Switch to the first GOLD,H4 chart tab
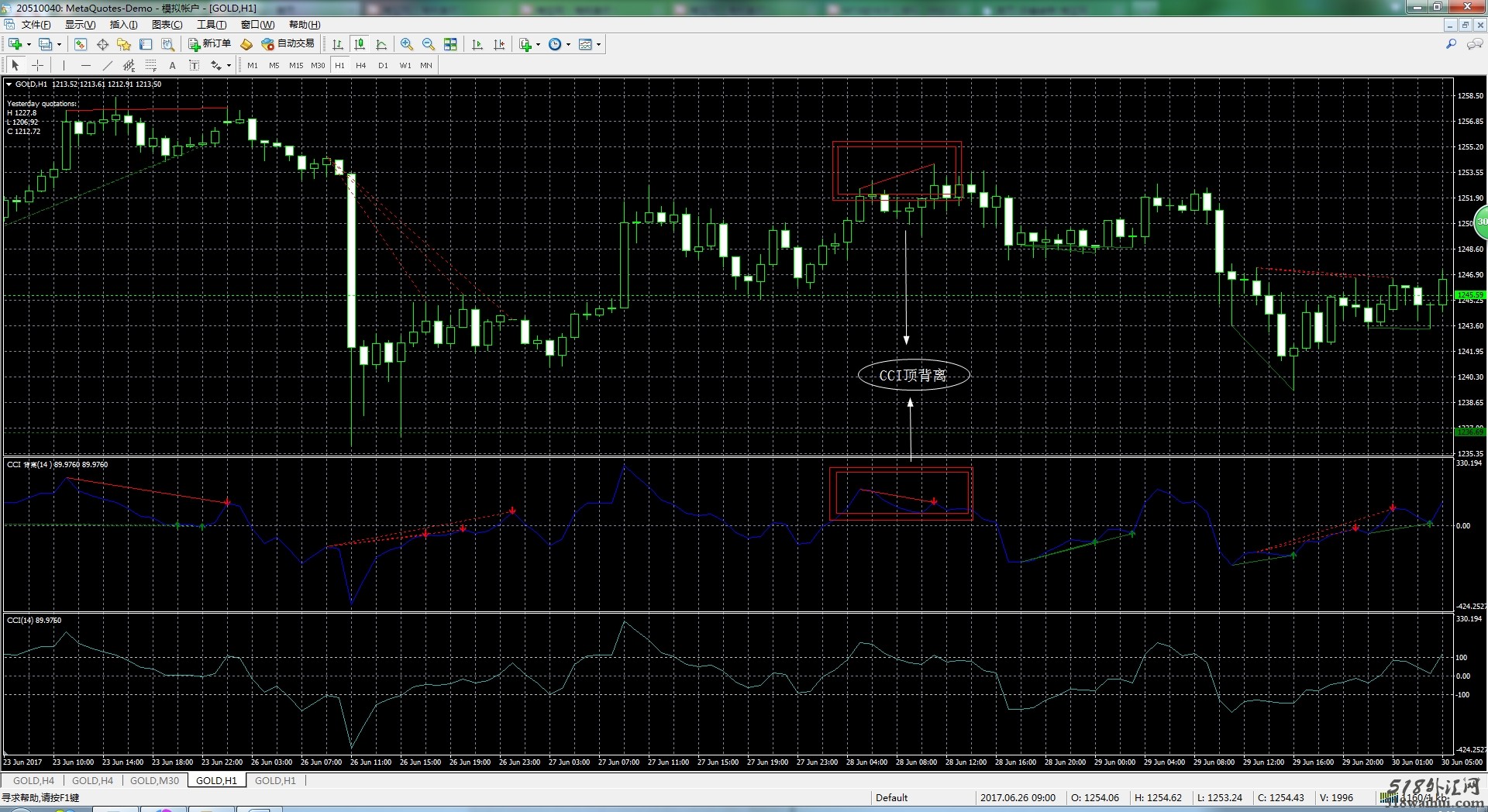Screen dimensions: 1488x812 [33, 780]
